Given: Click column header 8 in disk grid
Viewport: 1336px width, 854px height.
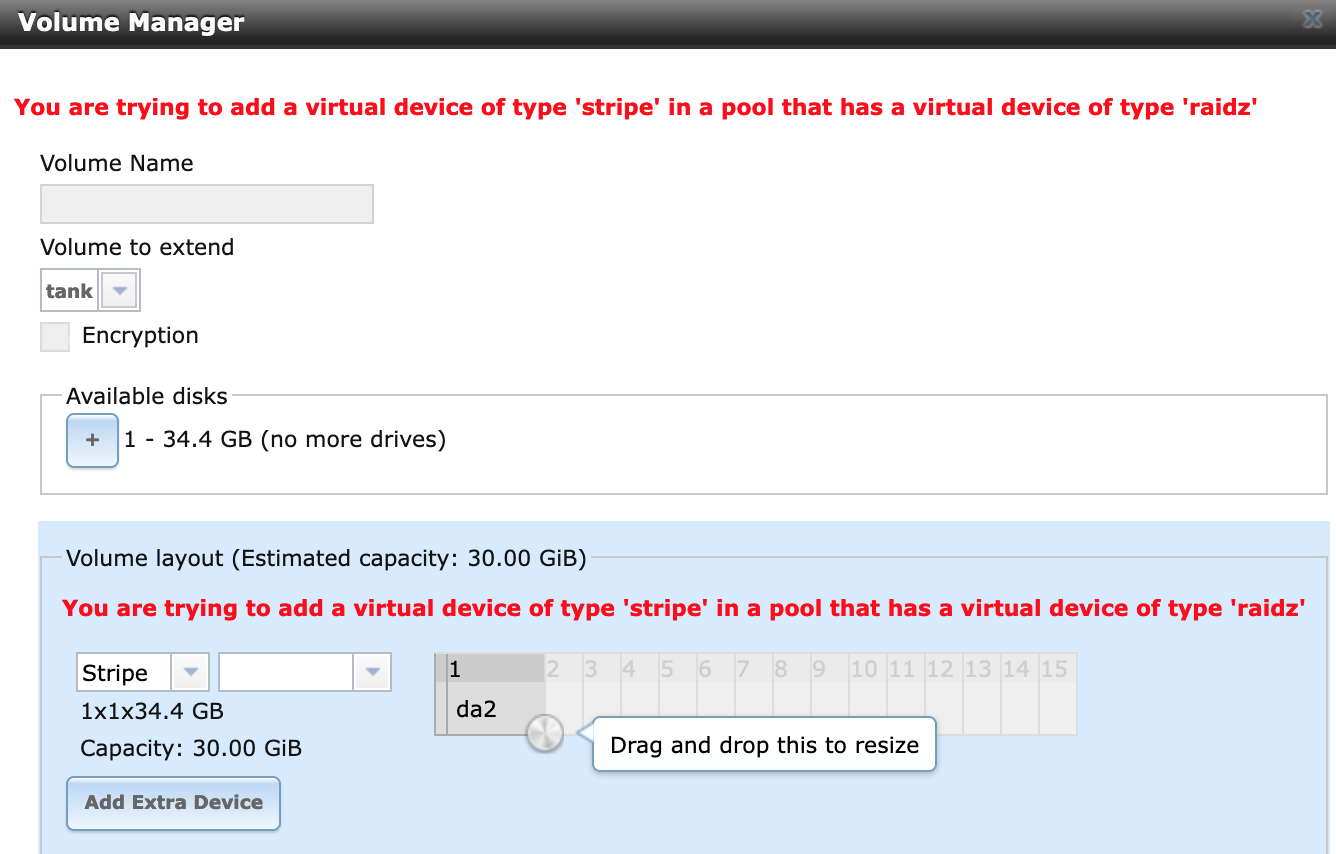Looking at the screenshot, I should coord(792,669).
